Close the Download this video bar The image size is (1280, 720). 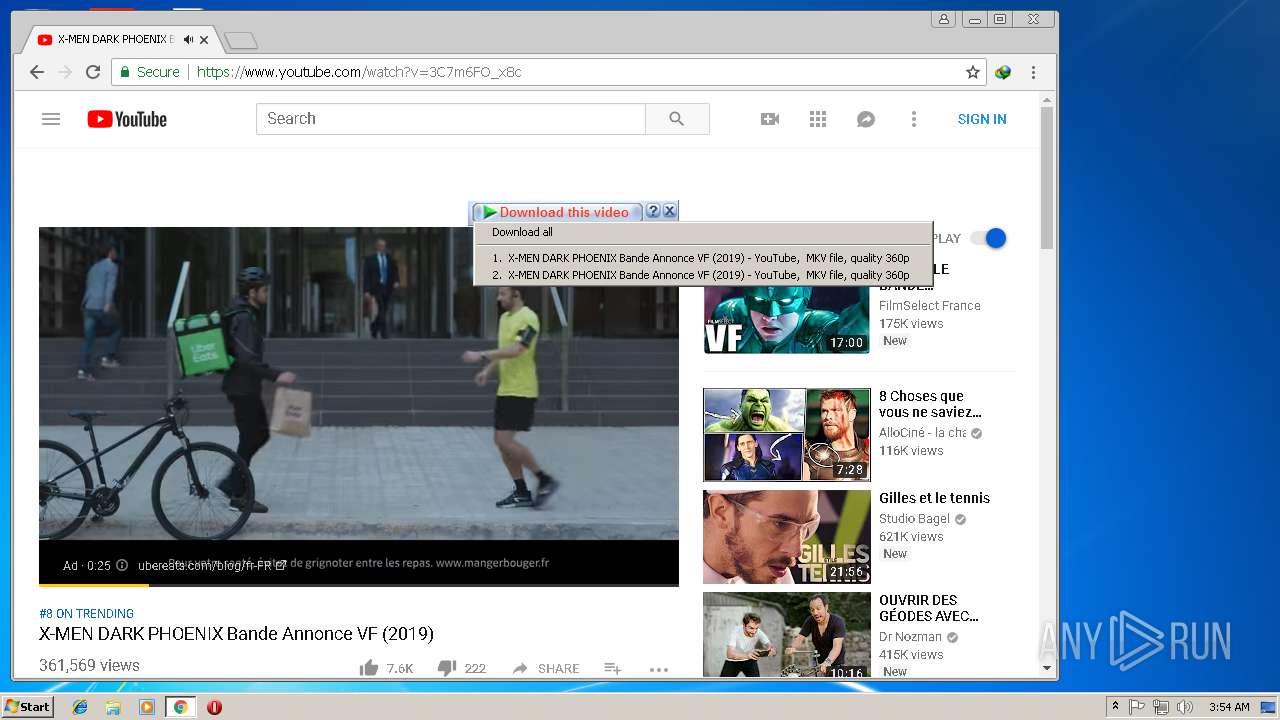(670, 211)
